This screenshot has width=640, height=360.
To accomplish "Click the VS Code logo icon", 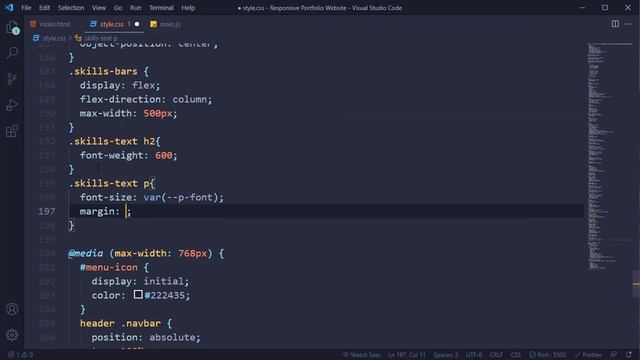I will (9, 7).
